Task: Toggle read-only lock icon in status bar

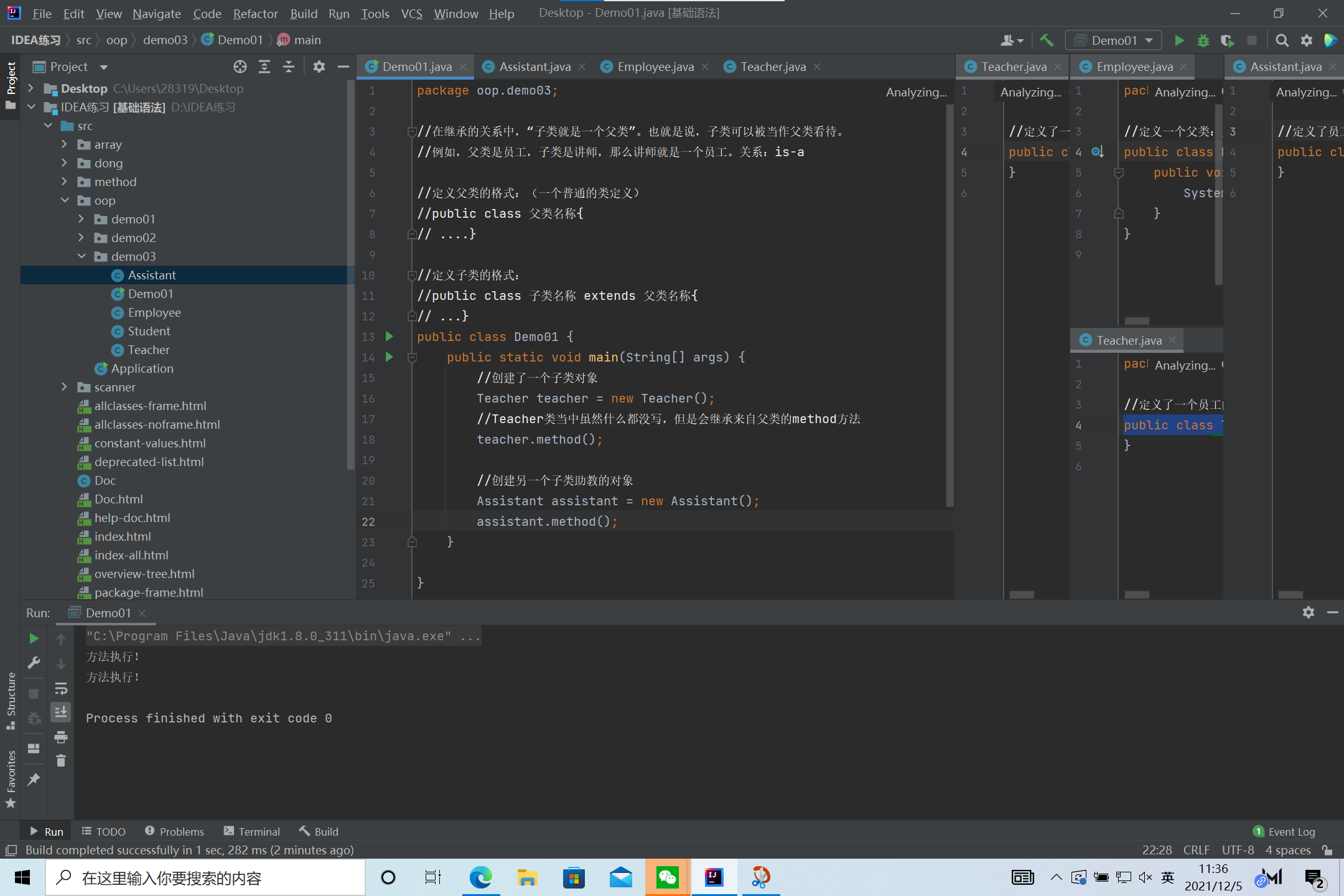Action: (x=1327, y=850)
